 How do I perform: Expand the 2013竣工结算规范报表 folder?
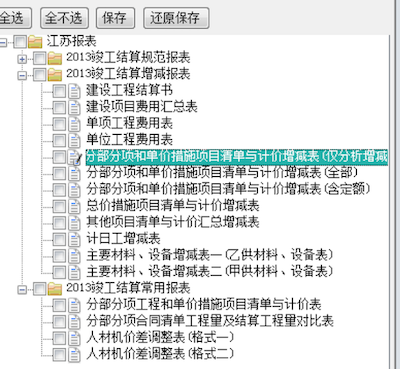[x=22, y=59]
